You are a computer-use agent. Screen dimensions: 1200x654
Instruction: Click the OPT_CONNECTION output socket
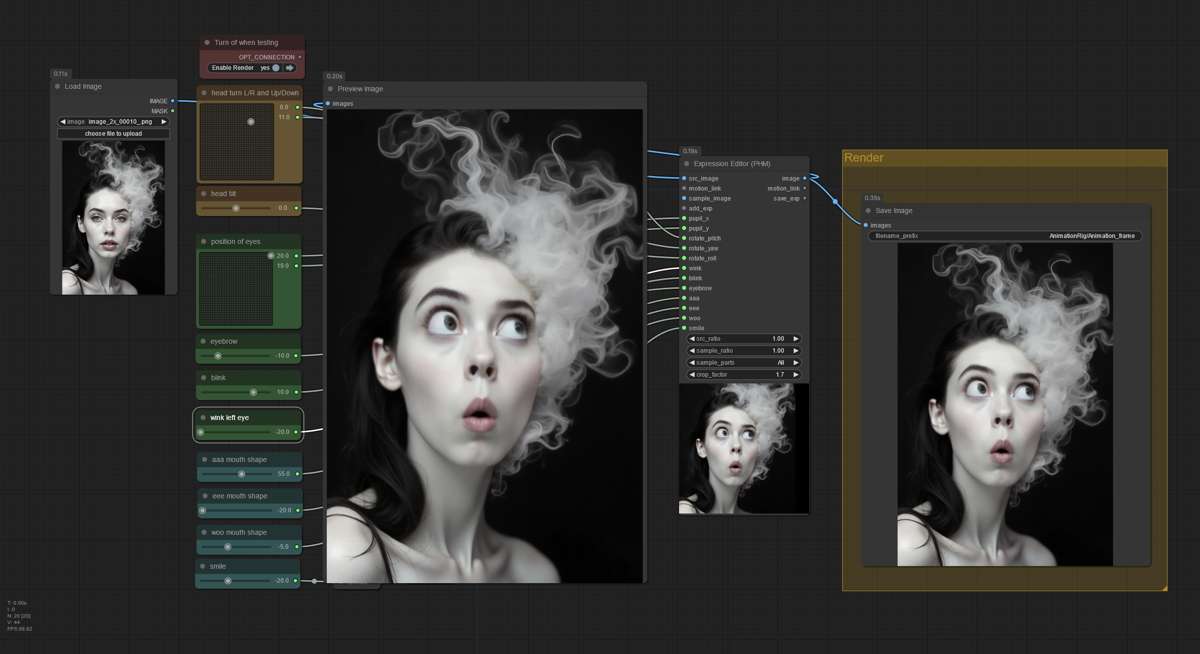click(x=299, y=57)
